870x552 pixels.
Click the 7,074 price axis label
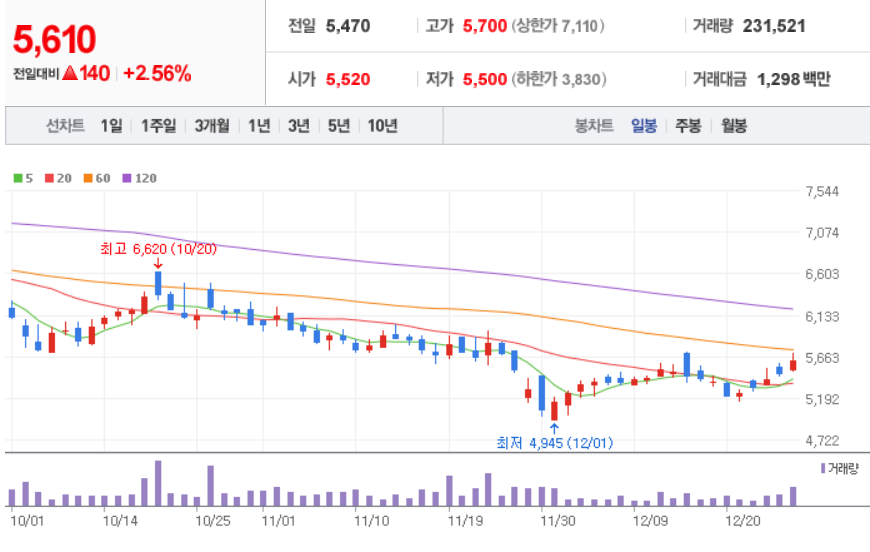tap(822, 233)
